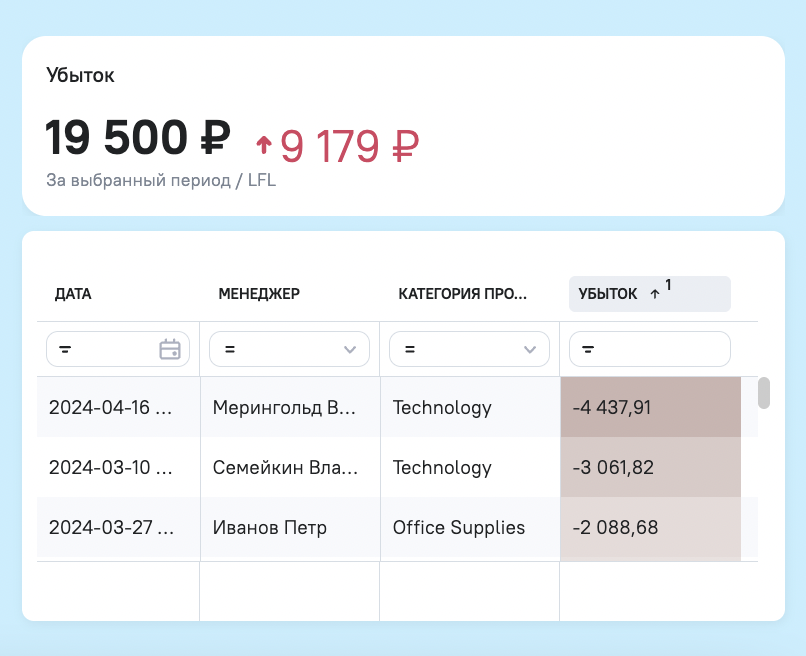Sort by the Менеджер column header
Viewport: 806px width, 656px height.
259,294
